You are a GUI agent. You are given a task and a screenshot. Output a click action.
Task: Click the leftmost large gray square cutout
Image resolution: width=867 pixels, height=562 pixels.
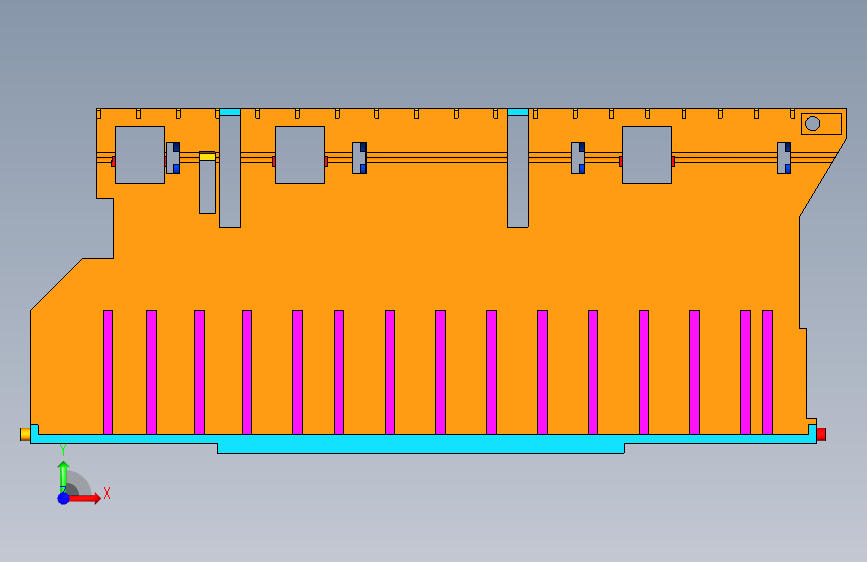tap(140, 155)
